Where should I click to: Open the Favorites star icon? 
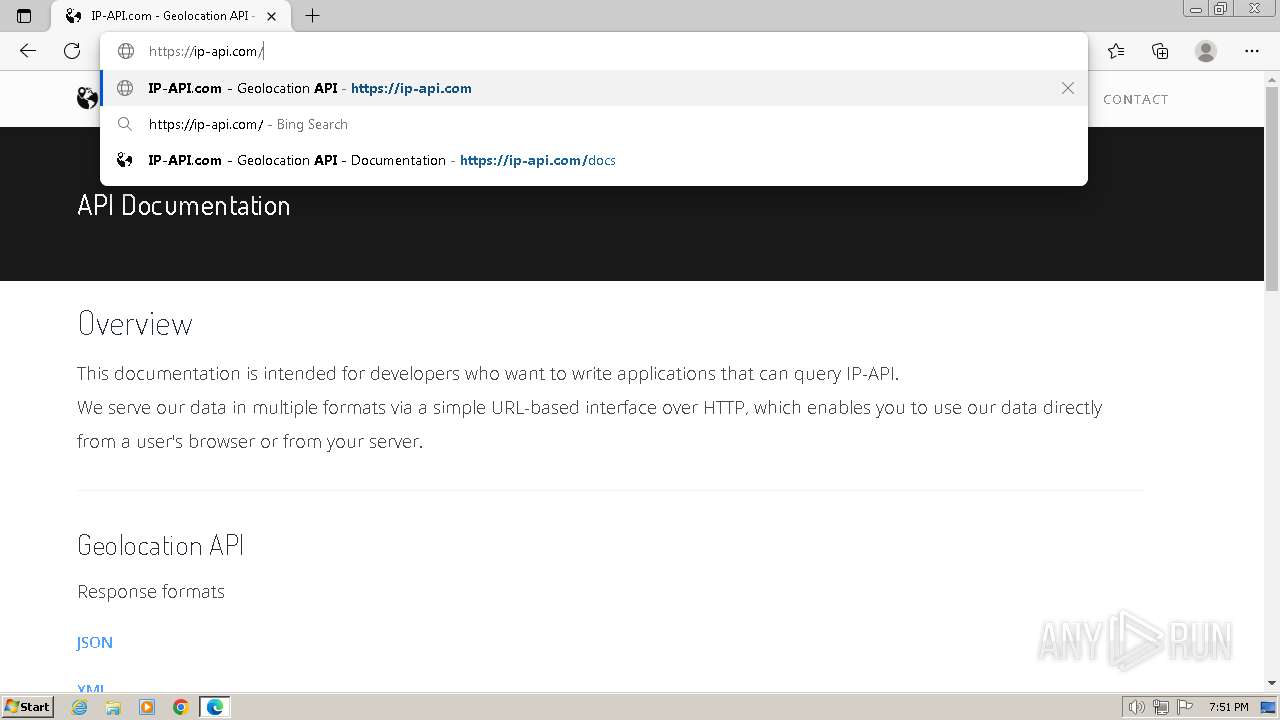[1116, 51]
